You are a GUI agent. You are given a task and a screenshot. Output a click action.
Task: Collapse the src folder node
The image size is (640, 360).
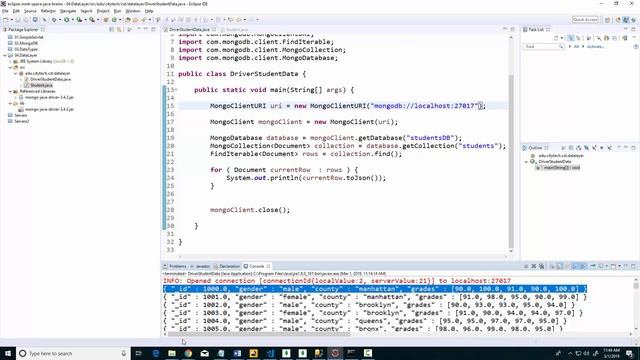11,67
